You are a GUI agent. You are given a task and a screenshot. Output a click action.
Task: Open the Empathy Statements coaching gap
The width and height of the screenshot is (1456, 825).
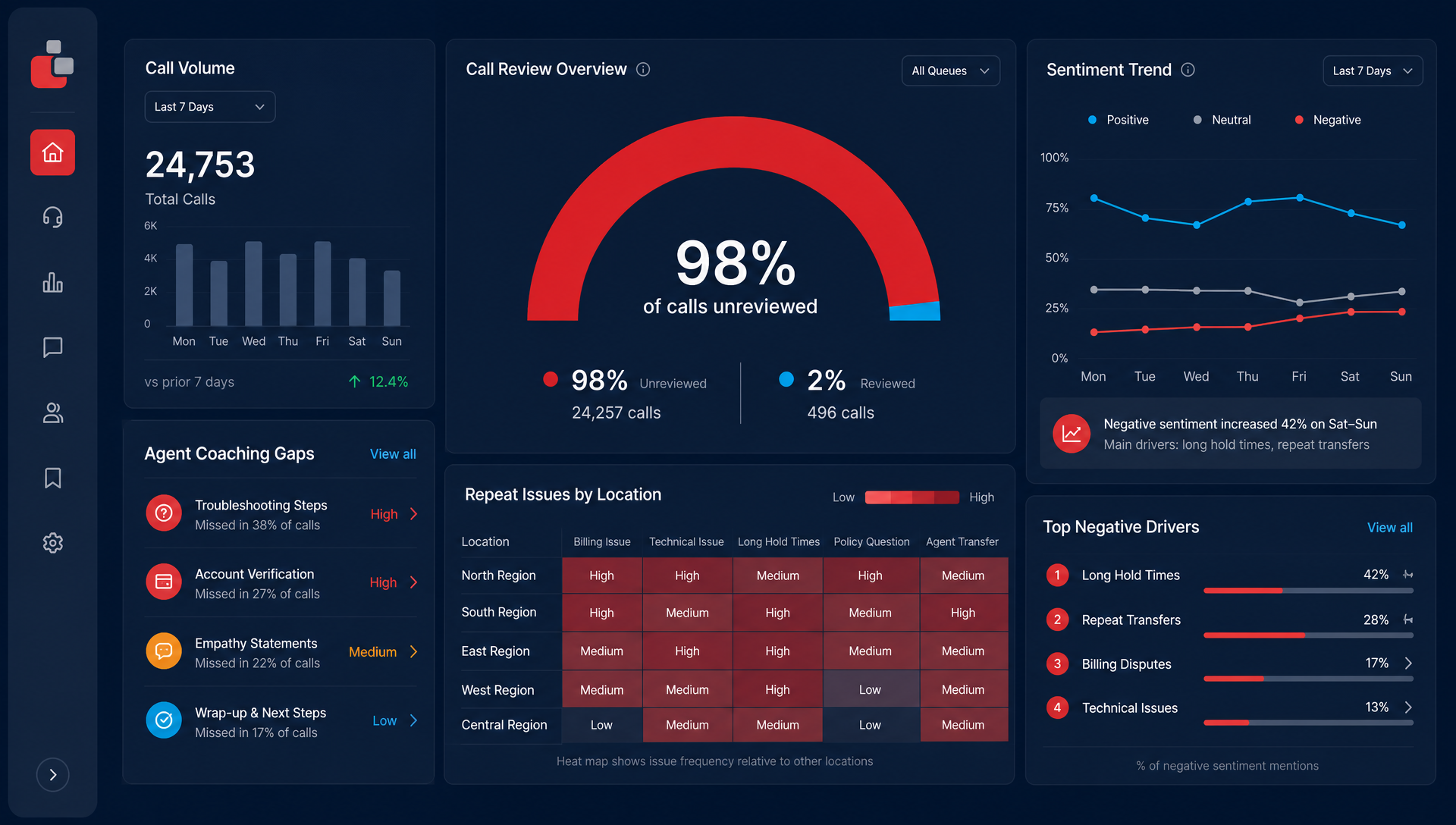coord(281,652)
